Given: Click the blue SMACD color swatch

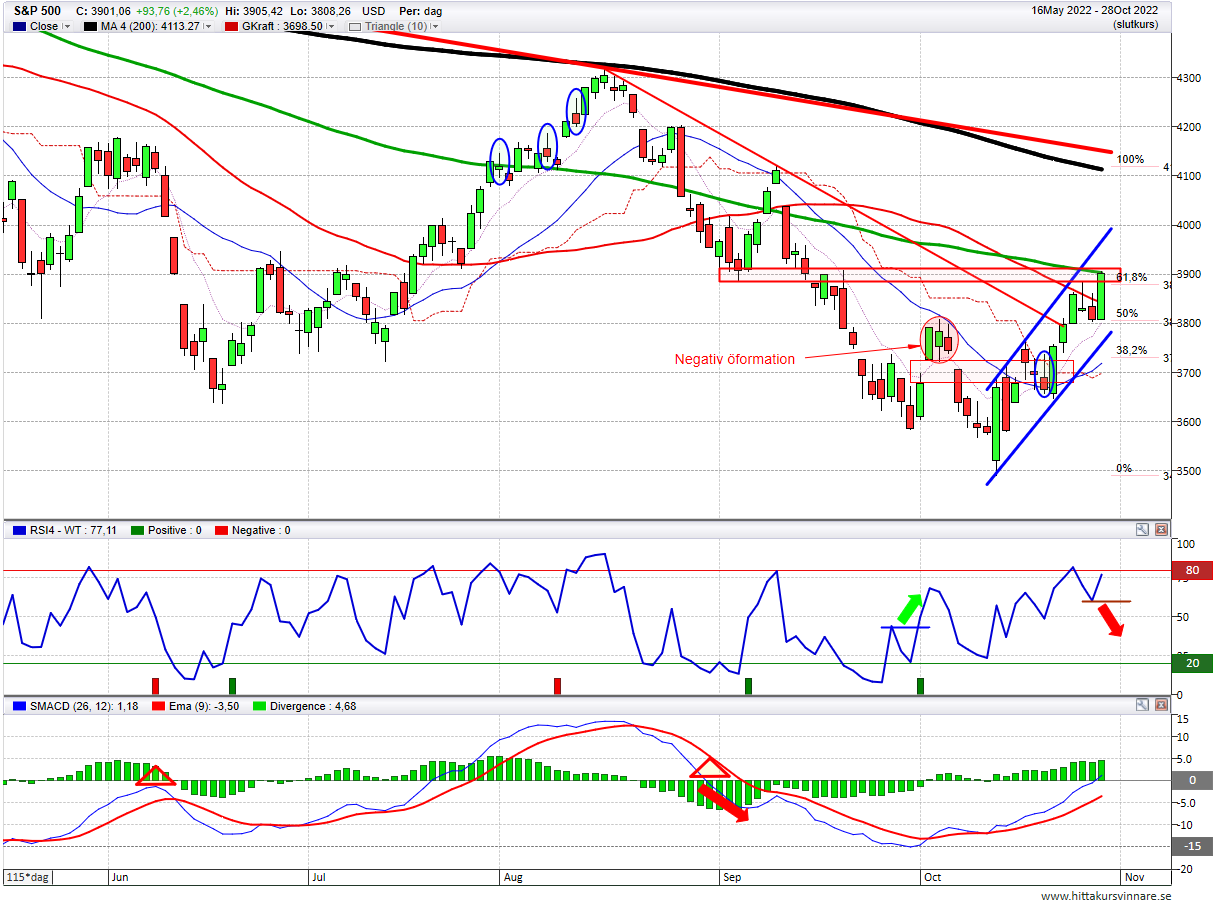Looking at the screenshot, I should point(17,706).
